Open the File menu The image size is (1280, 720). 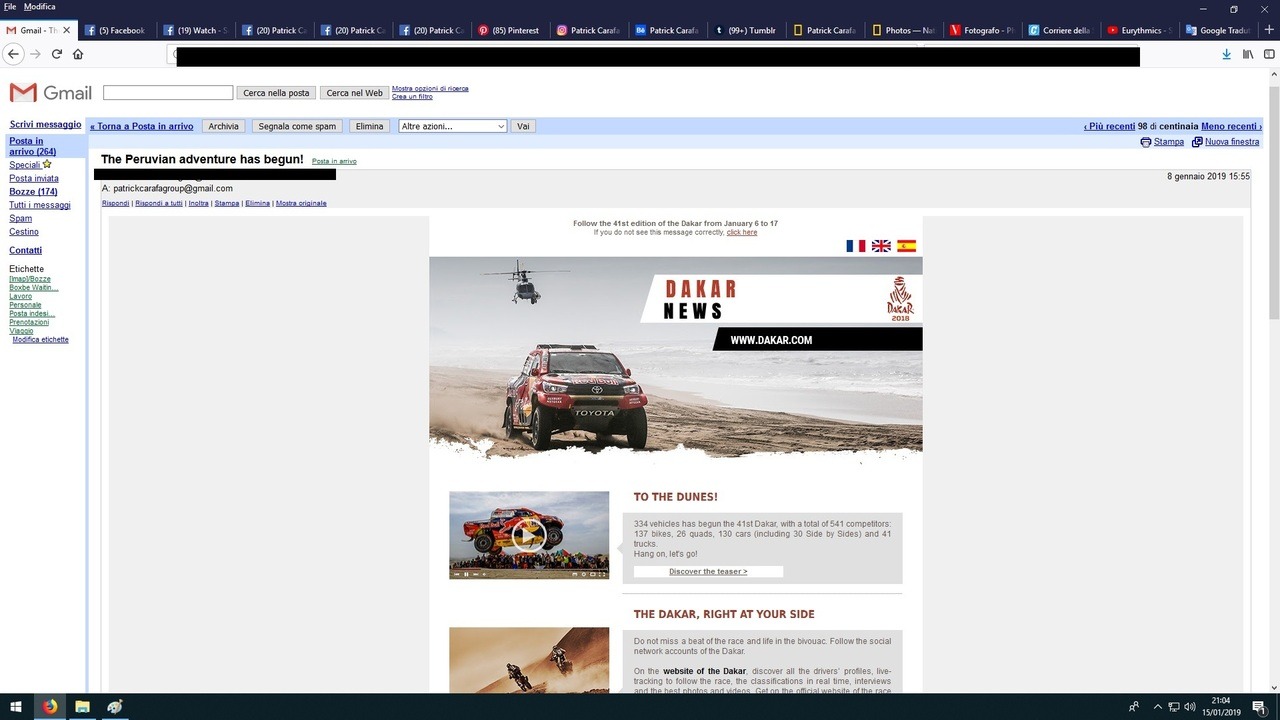pos(10,7)
